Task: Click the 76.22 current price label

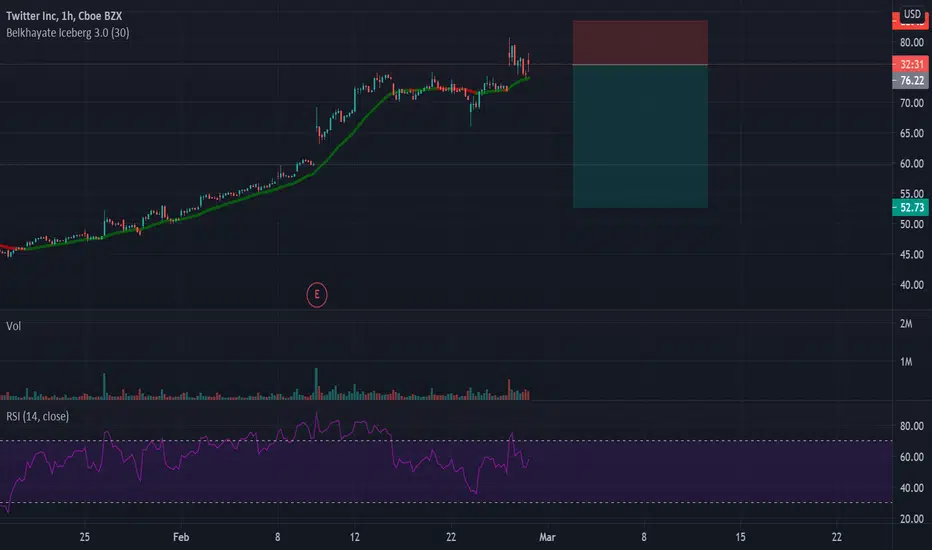Action: click(x=911, y=80)
